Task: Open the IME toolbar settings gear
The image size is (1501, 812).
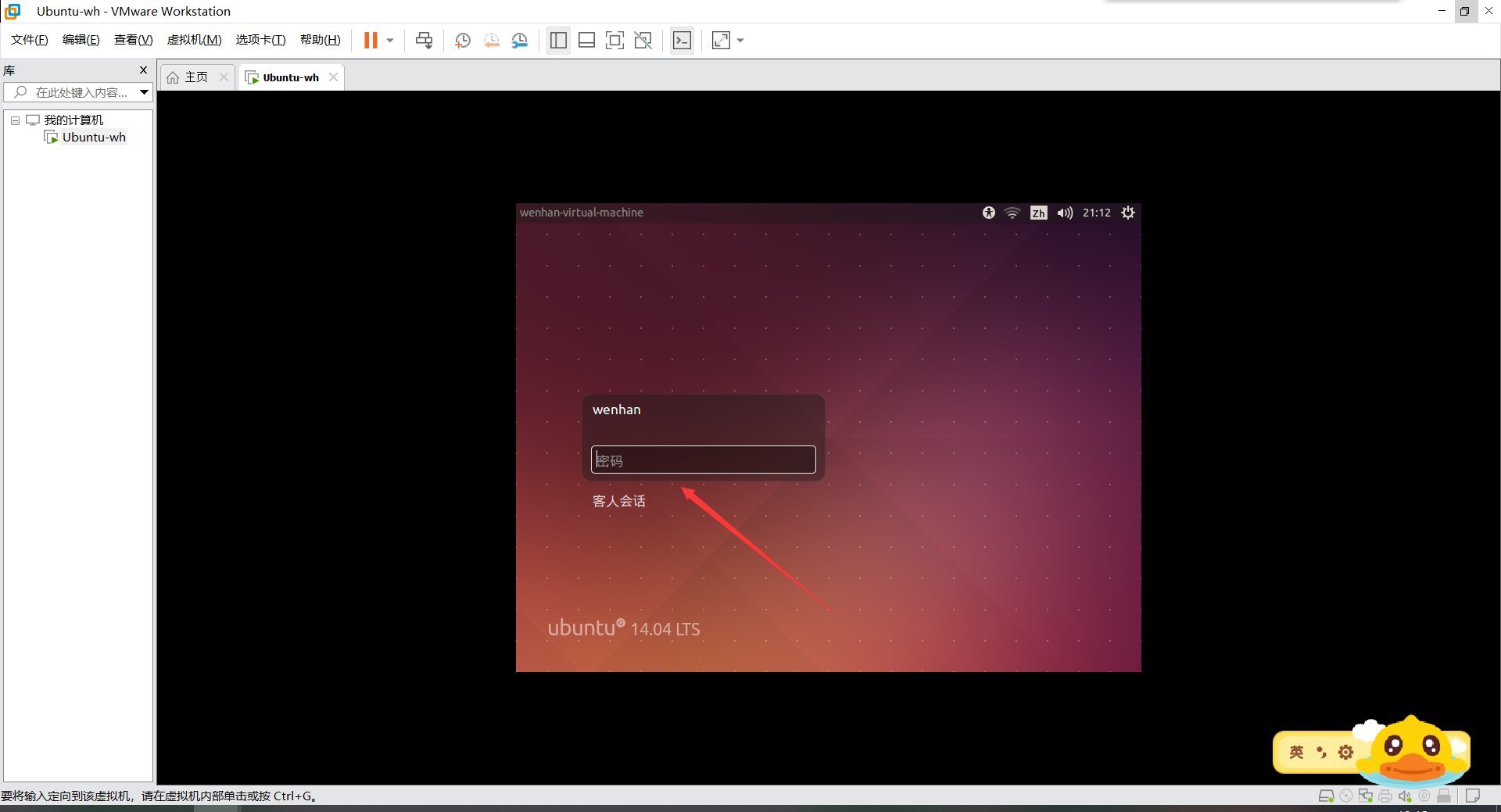Action: click(1345, 753)
